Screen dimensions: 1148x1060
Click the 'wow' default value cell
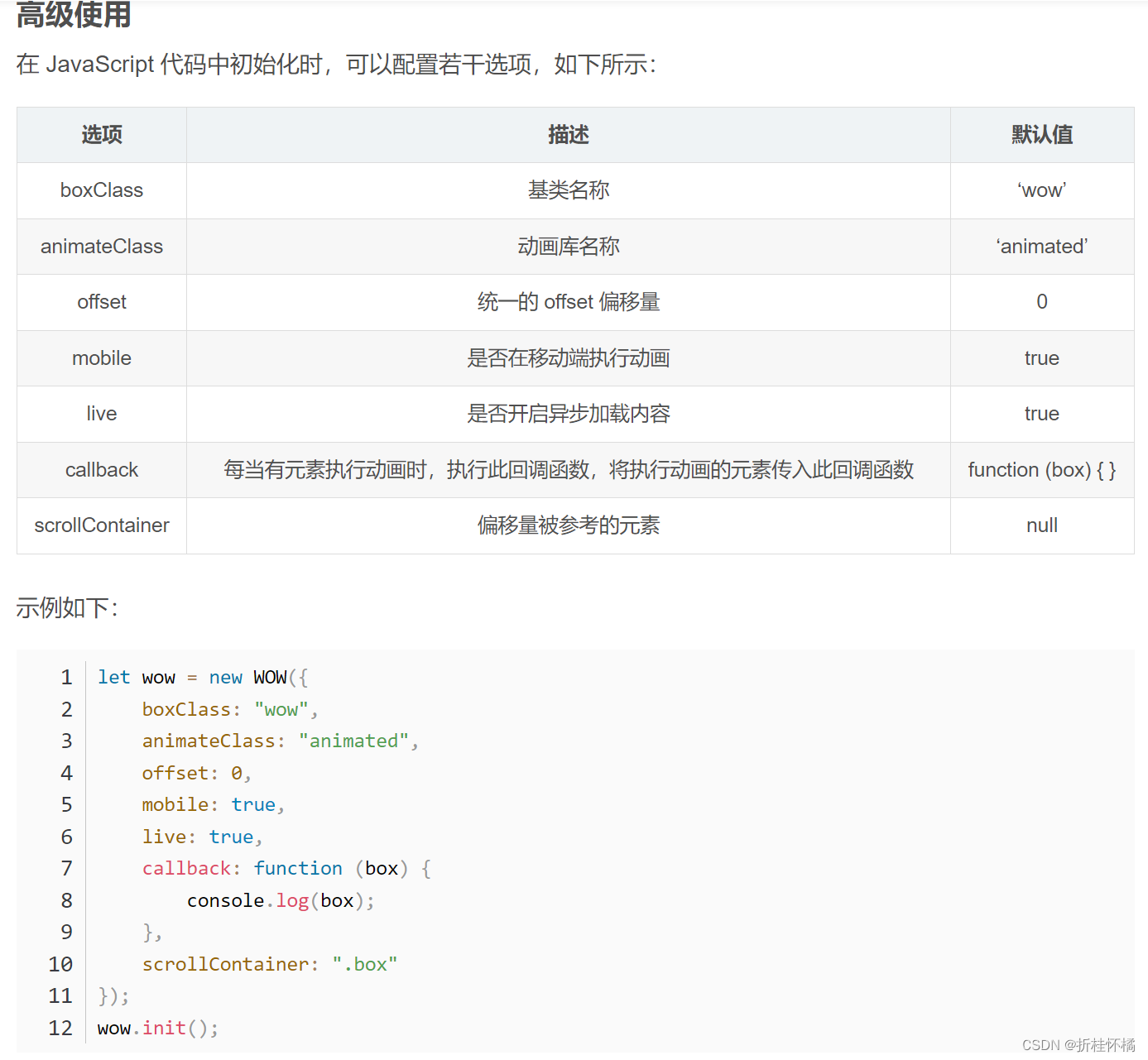1042,190
